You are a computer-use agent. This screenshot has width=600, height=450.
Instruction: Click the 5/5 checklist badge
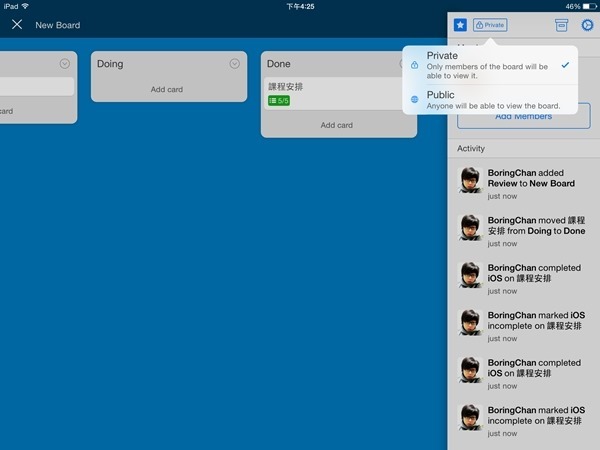279,101
